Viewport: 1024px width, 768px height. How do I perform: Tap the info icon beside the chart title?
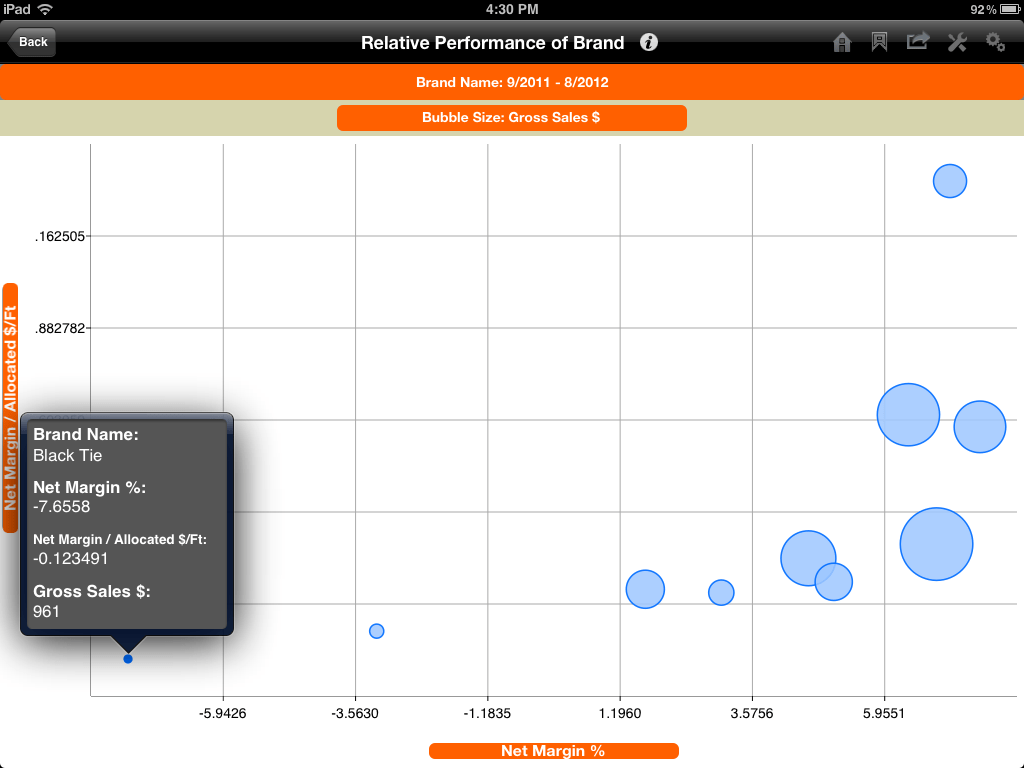[x=648, y=43]
